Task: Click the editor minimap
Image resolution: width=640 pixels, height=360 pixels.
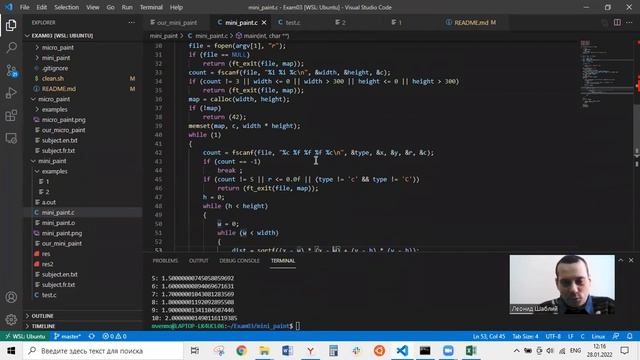Action: click(x=606, y=73)
